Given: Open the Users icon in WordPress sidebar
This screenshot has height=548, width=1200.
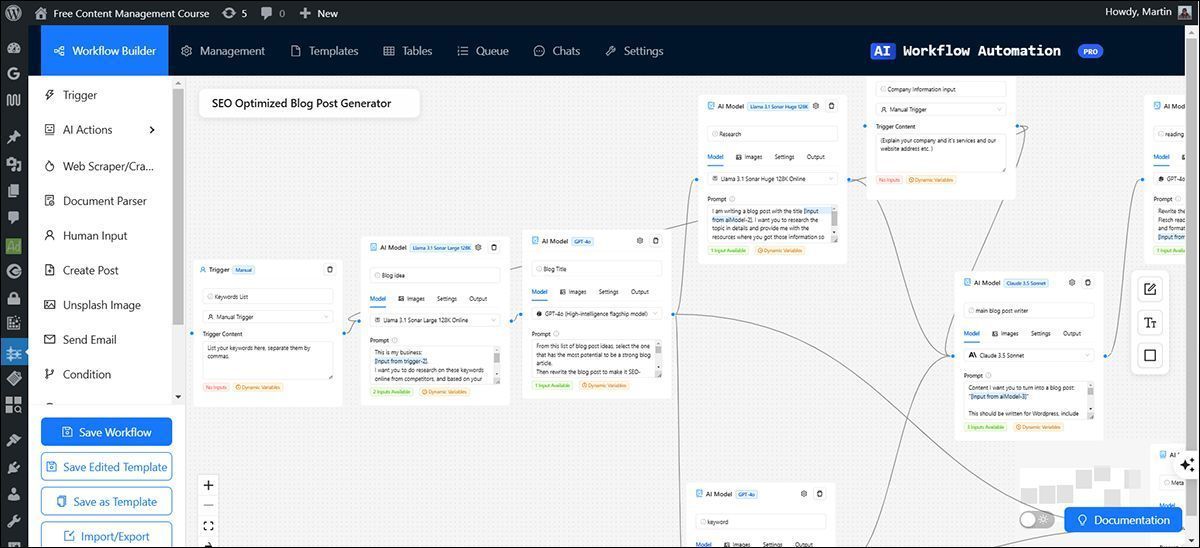Looking at the screenshot, I should pyautogui.click(x=13, y=494).
